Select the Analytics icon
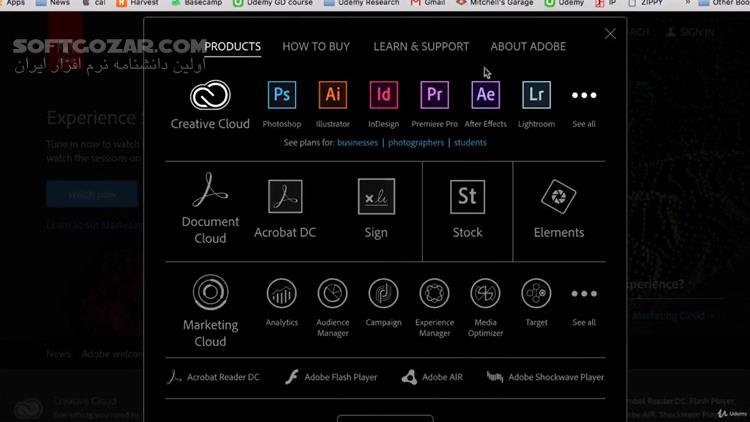The width and height of the screenshot is (750, 422). [x=282, y=293]
